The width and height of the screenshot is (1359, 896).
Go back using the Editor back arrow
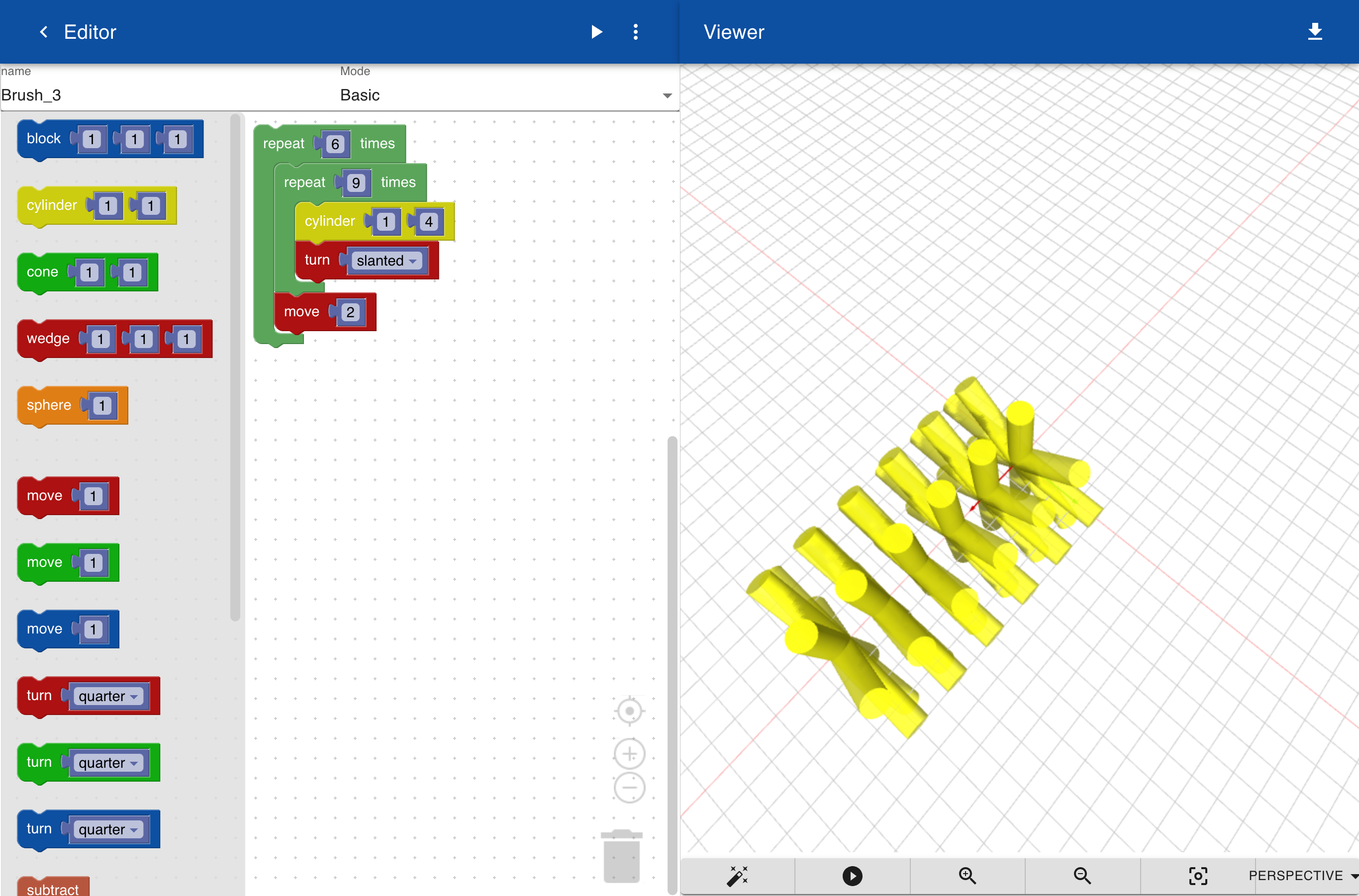click(43, 32)
